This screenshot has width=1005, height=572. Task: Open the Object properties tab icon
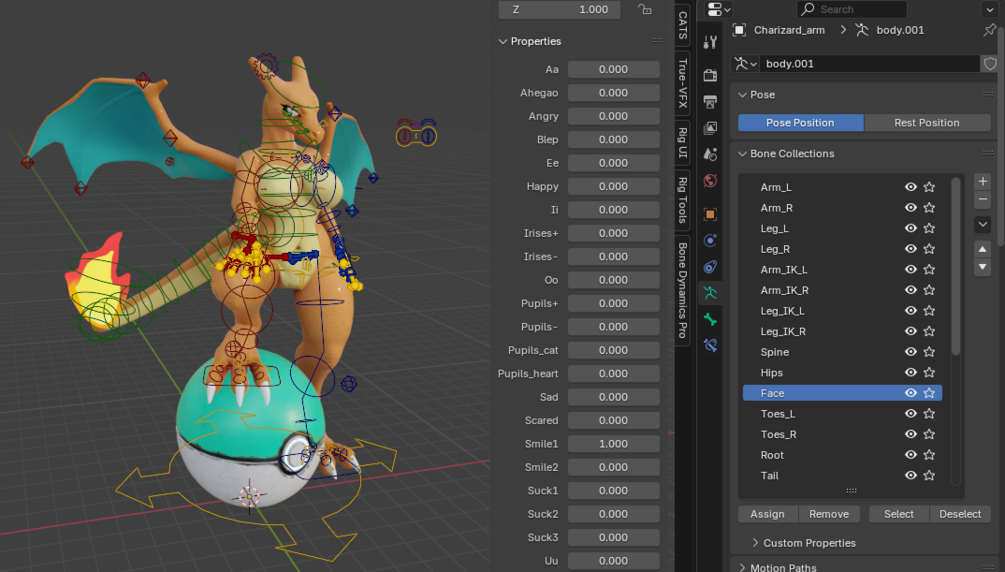[710, 214]
